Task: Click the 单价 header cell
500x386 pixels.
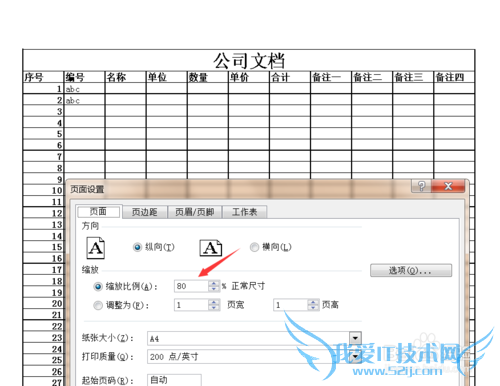Action: (249, 77)
